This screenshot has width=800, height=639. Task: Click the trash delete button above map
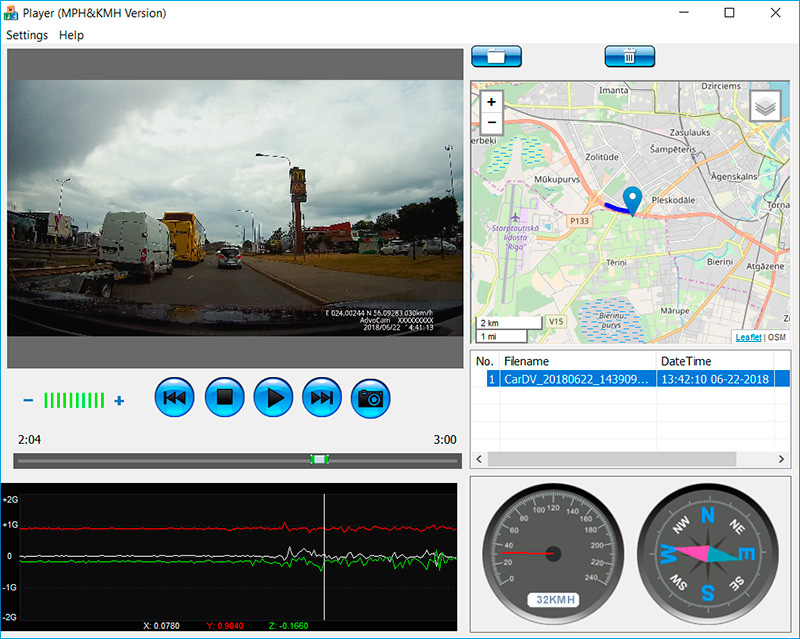629,56
